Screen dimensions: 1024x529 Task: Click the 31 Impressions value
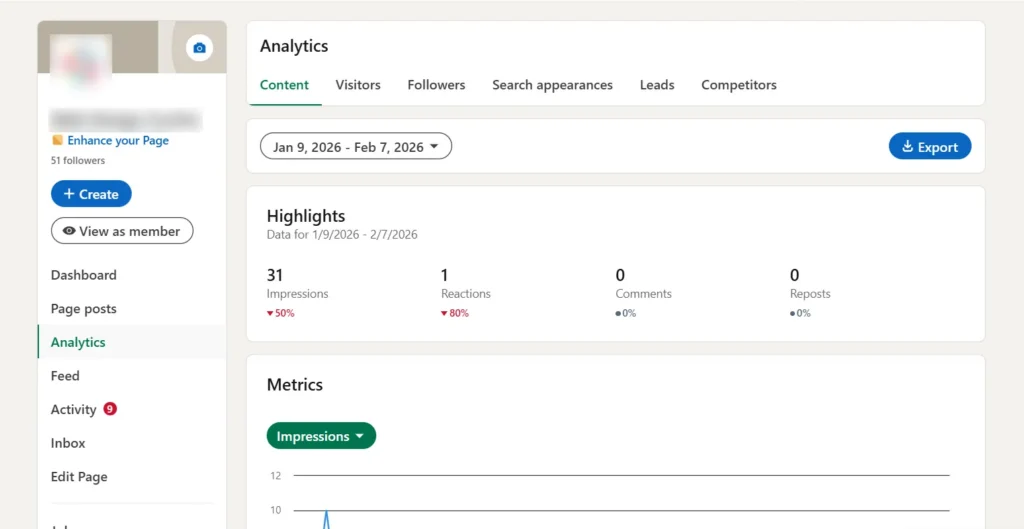(274, 275)
